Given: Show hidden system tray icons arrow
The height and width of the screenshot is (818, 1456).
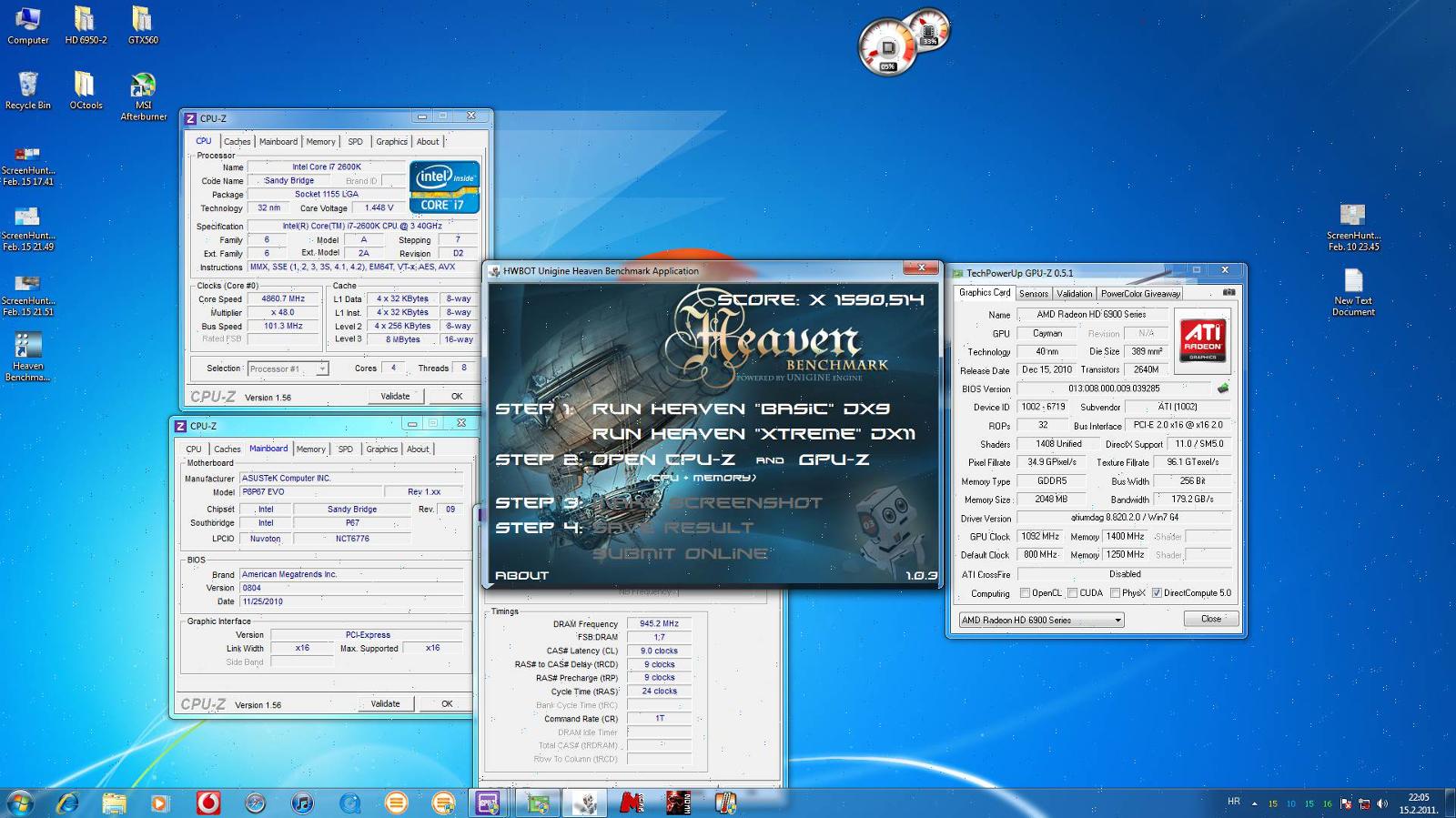Looking at the screenshot, I should click(1255, 803).
